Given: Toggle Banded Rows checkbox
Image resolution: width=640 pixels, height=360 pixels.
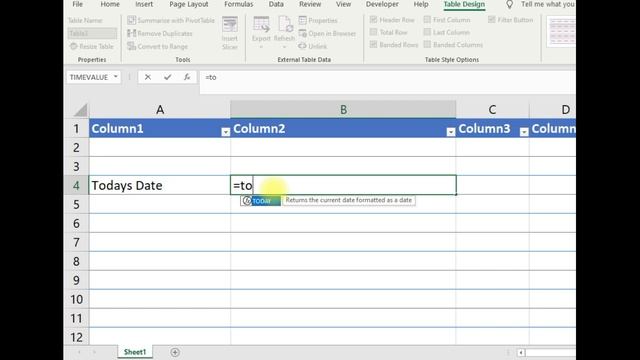Looking at the screenshot, I should [x=373, y=45].
